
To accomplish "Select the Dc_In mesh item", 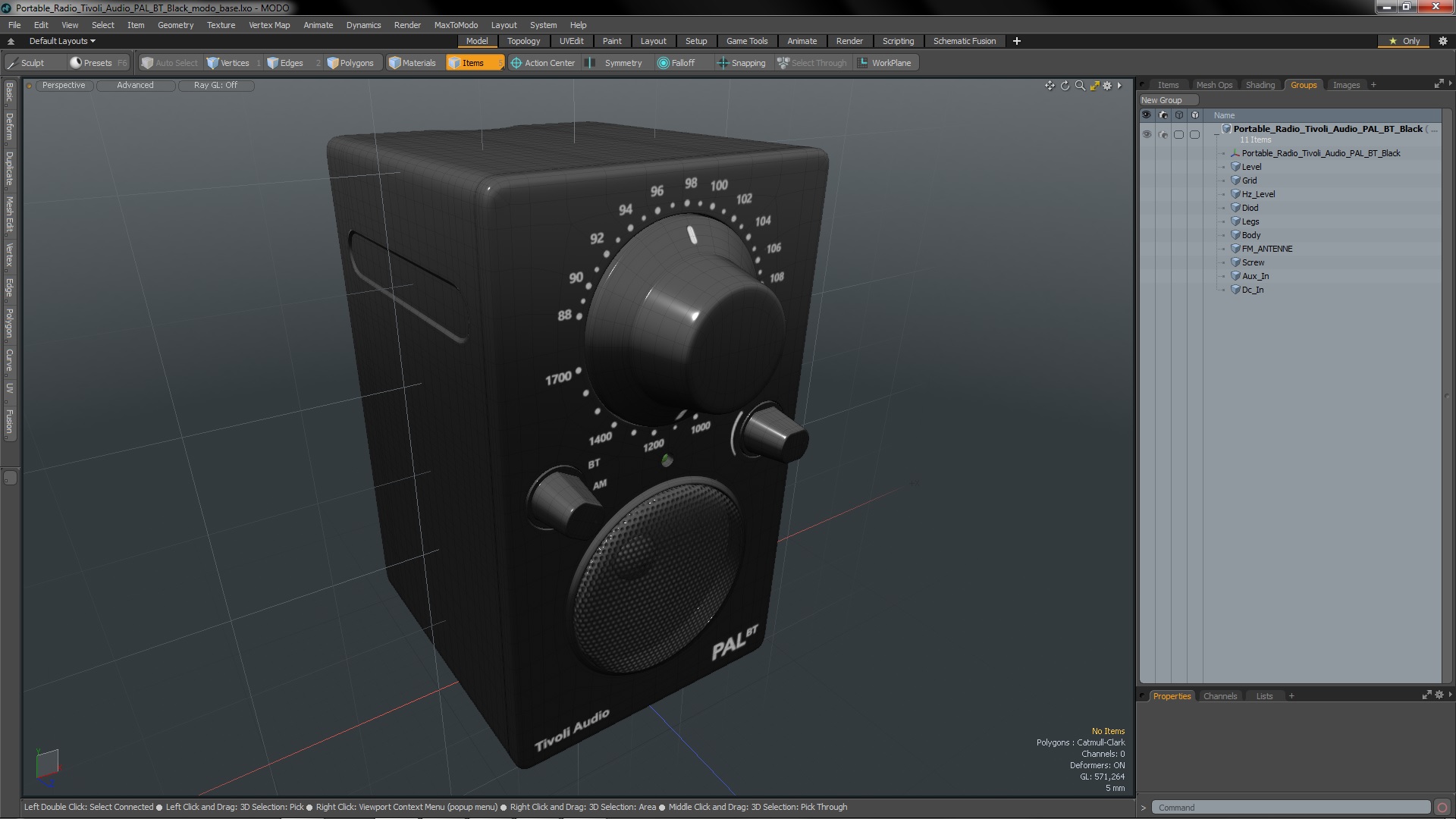I will pos(1252,290).
